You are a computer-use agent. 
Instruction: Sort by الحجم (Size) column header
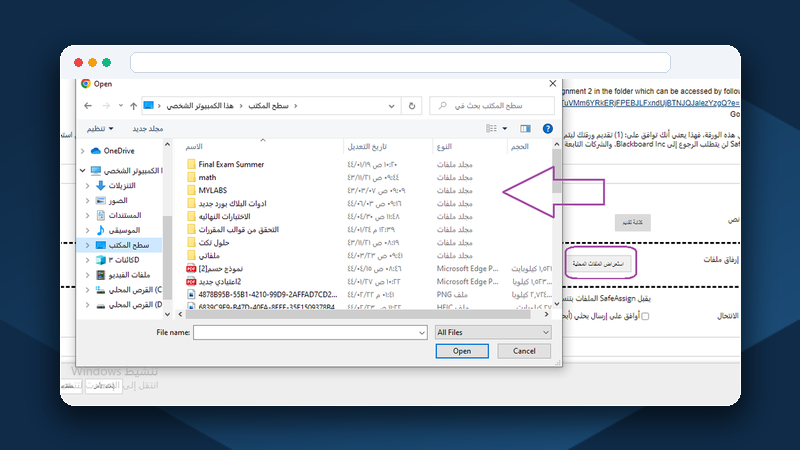(x=519, y=146)
